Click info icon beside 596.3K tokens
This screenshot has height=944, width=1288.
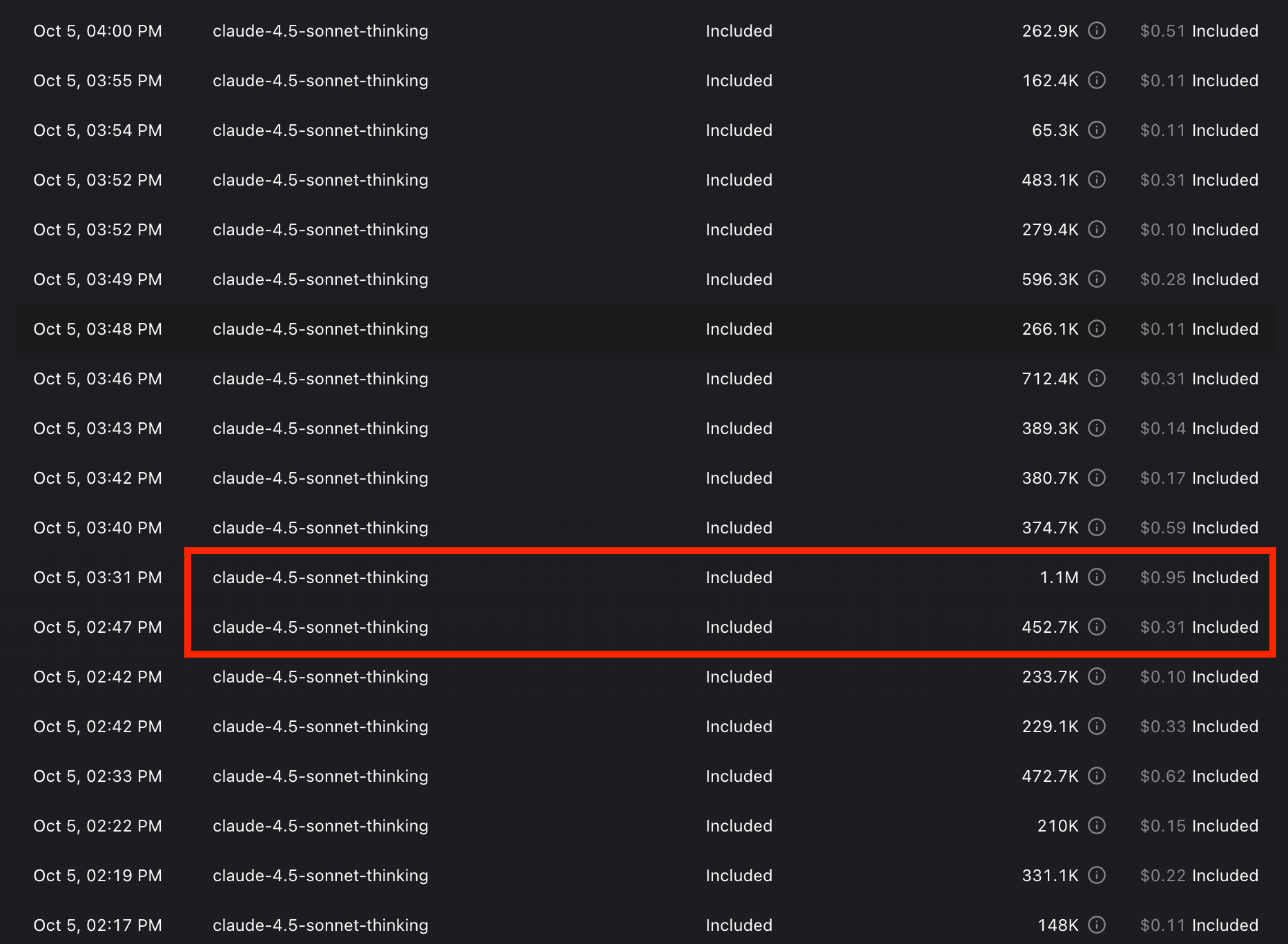(x=1097, y=279)
